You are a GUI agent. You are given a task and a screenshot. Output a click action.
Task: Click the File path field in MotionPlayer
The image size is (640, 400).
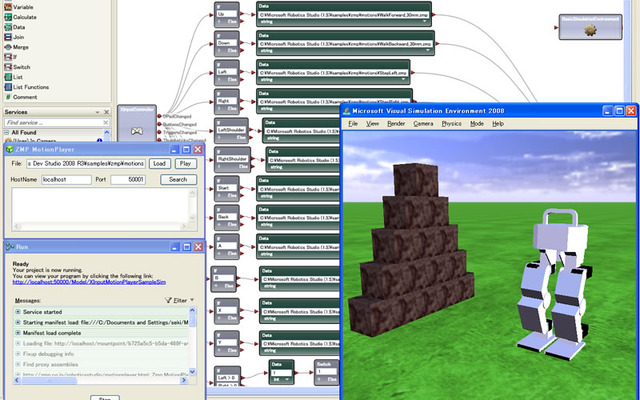coord(86,164)
